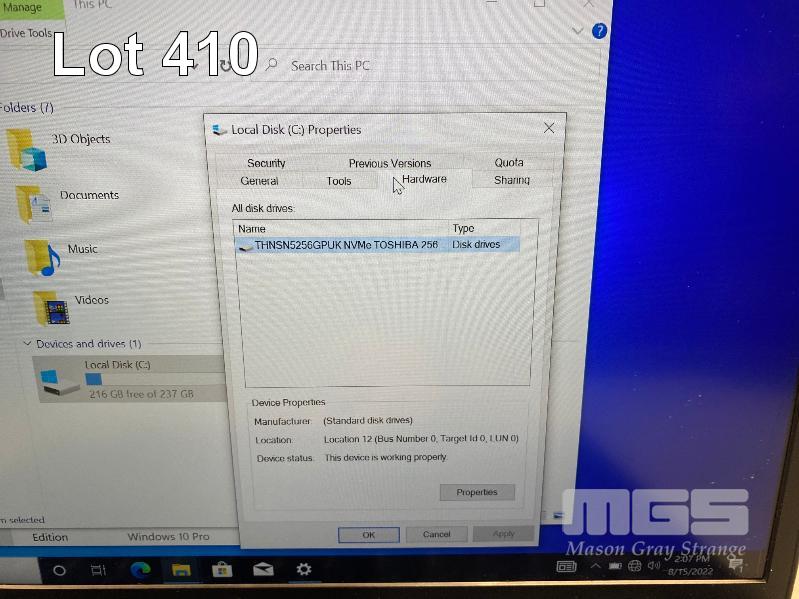Viewport: 799px width, 599px height.
Task: Open the Drive Tools ribbon tab
Action: tap(27, 33)
